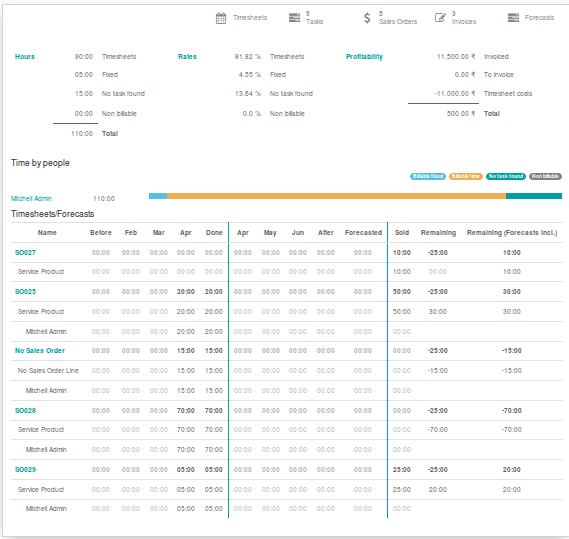Click the 50:00 Sold value in SO025 row
The height and width of the screenshot is (539, 569).
[402, 291]
